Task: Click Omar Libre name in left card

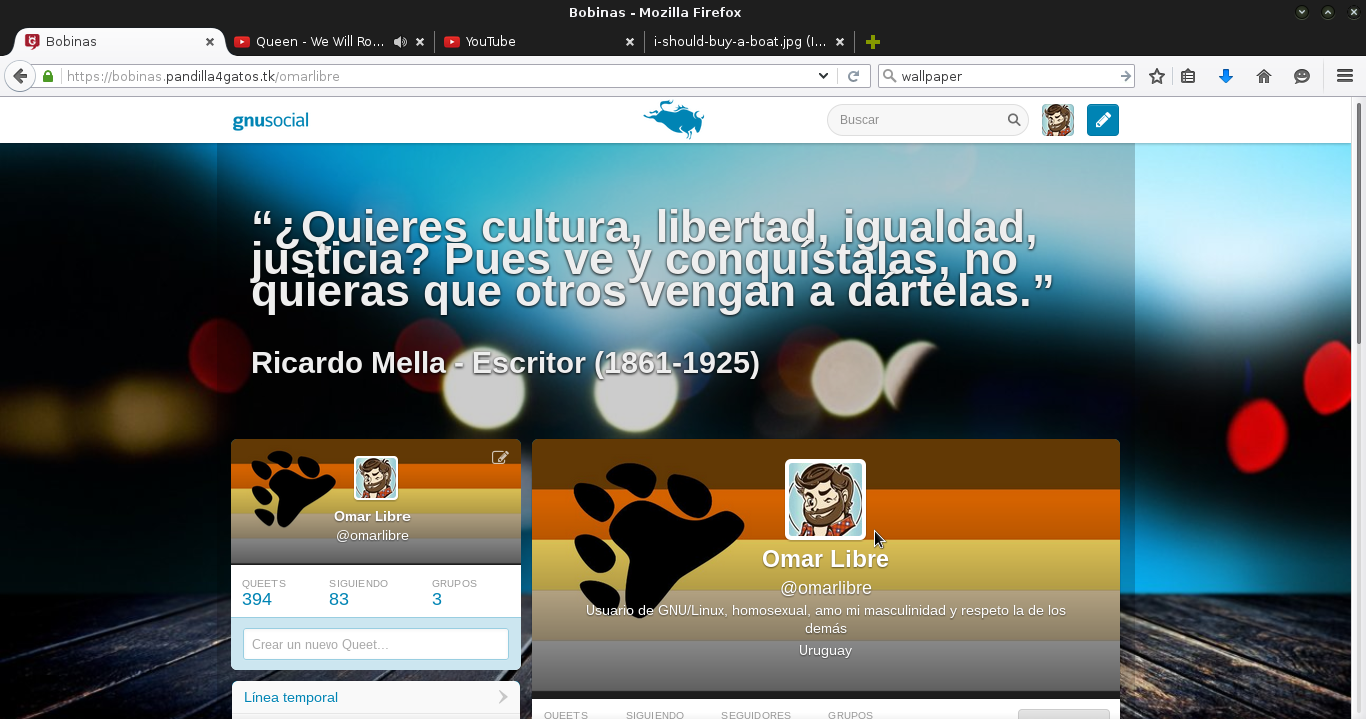Action: tap(372, 516)
